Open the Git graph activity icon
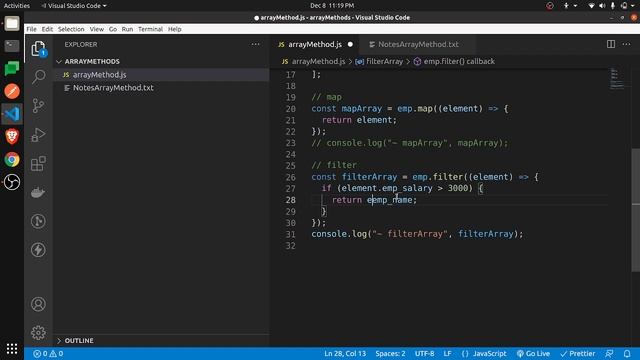This screenshot has height=360, width=640. [x=38, y=221]
